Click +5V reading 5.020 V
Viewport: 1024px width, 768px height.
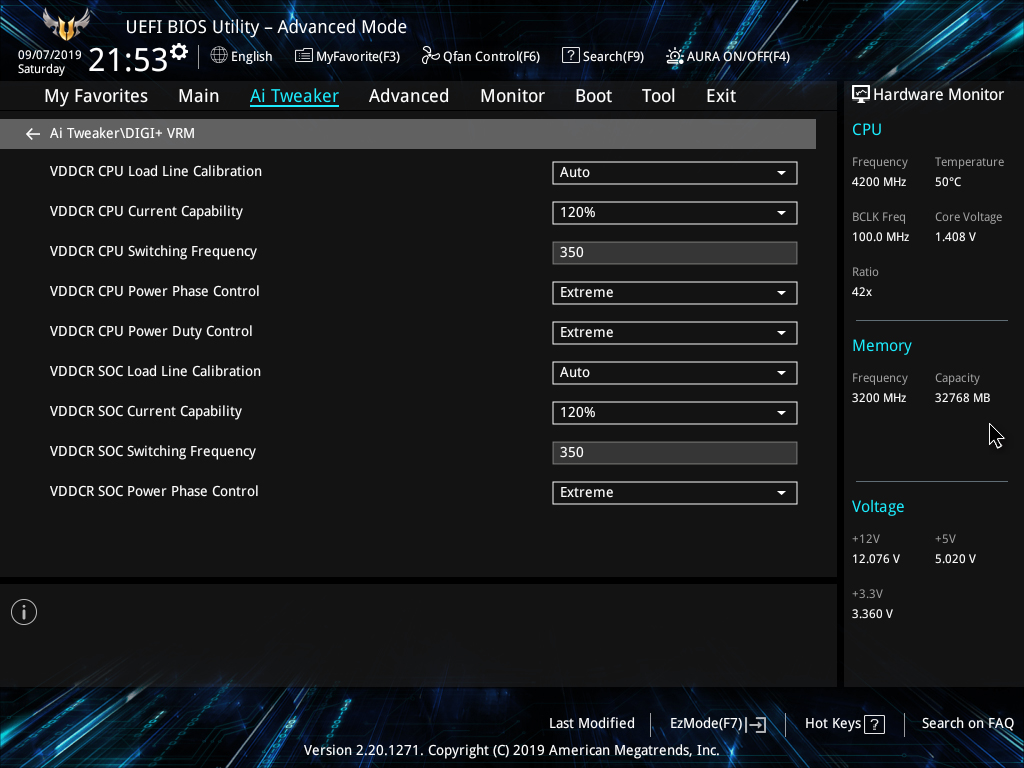tap(955, 559)
